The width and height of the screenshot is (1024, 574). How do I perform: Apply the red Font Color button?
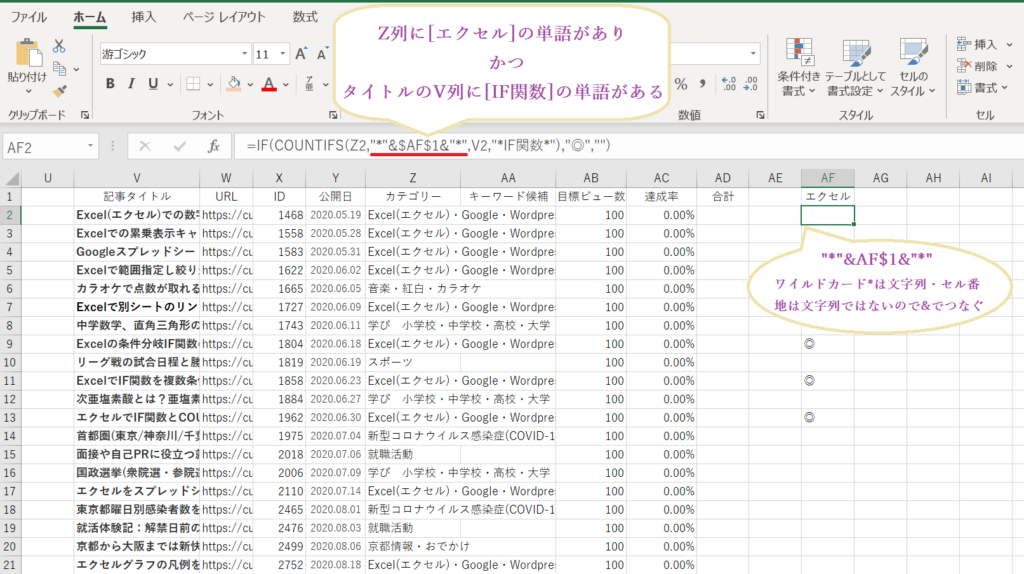[x=269, y=84]
